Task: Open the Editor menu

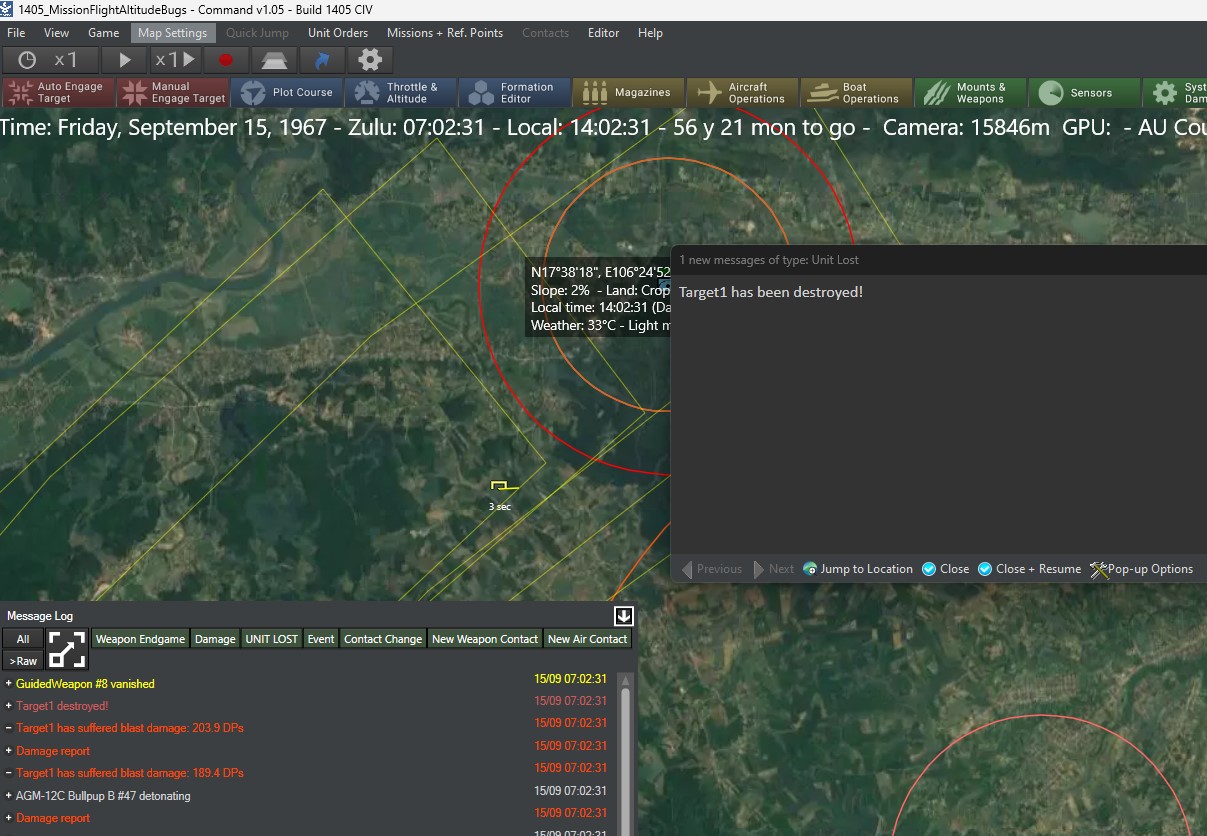Action: click(x=603, y=33)
